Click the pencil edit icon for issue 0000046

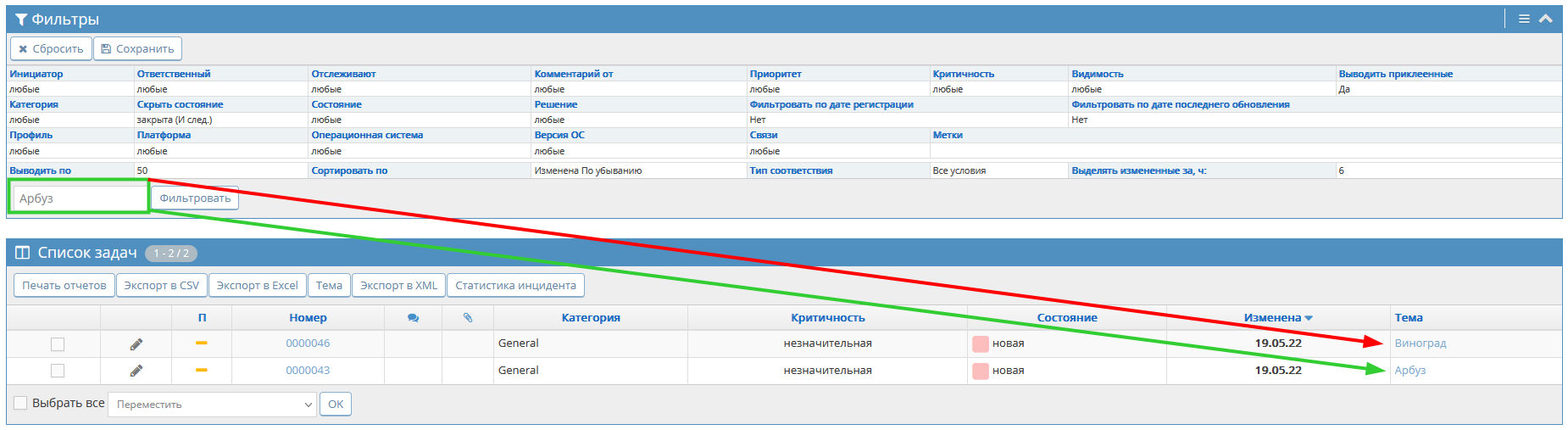pyautogui.click(x=136, y=344)
